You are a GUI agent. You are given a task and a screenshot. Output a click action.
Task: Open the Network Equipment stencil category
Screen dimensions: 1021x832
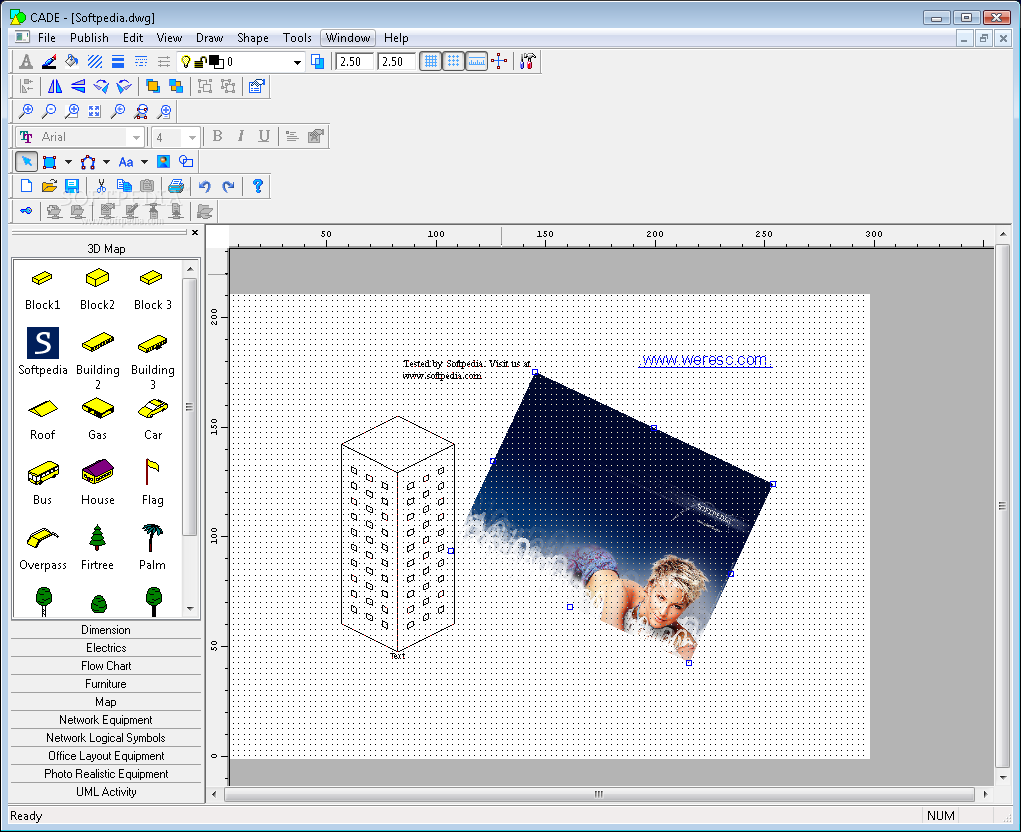click(106, 720)
